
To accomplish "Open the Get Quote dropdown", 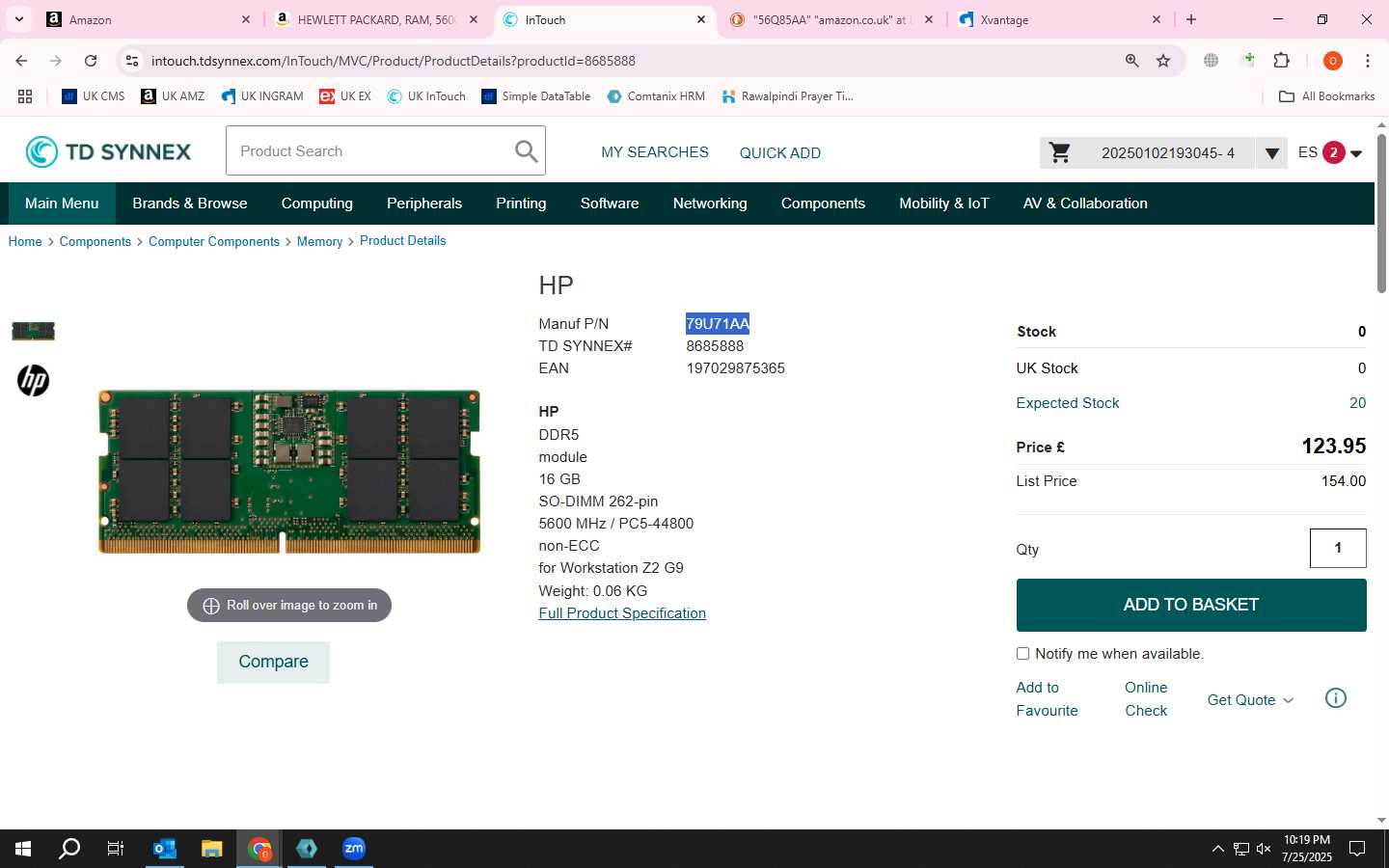I will [x=1250, y=700].
